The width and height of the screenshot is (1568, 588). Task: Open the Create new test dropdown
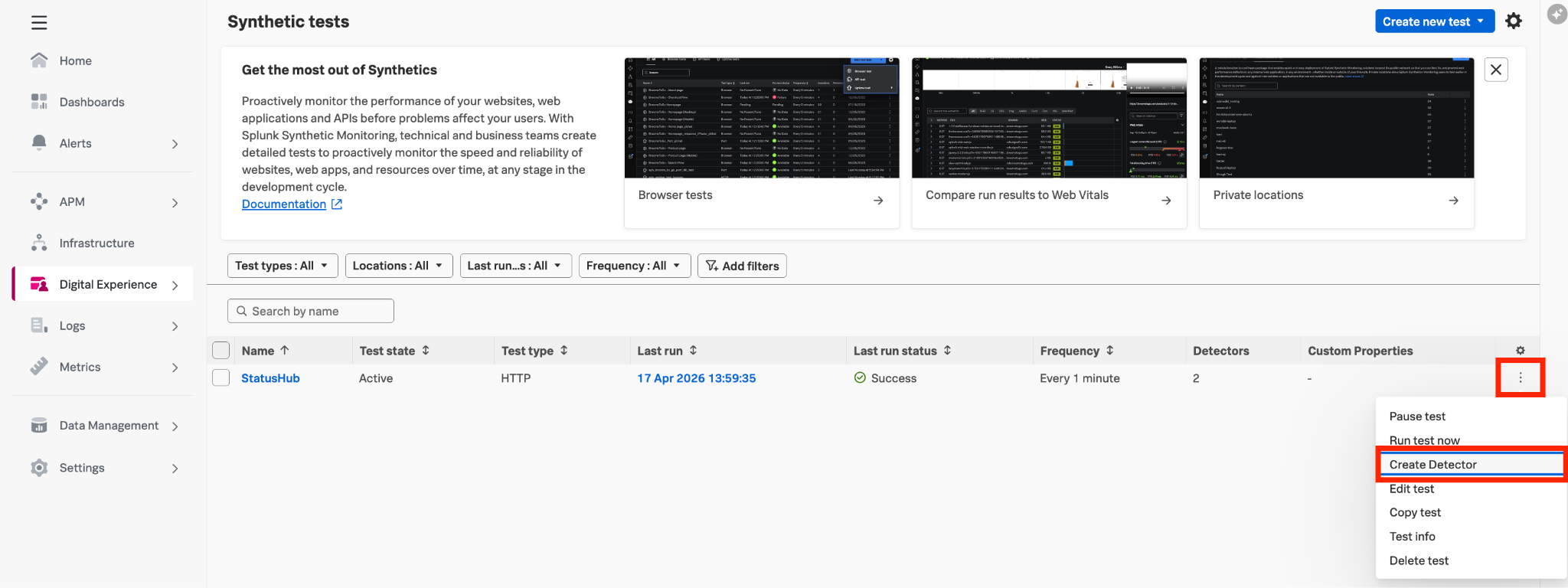pos(1434,21)
